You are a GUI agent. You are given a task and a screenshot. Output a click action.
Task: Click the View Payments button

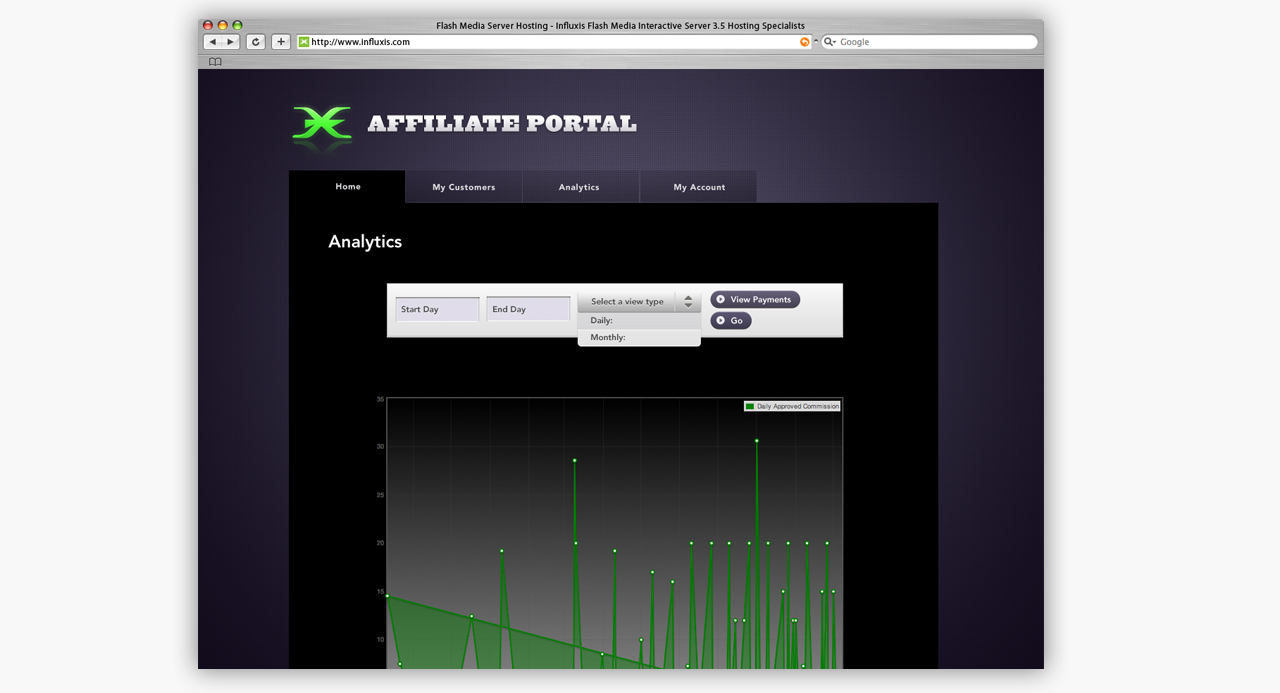click(755, 299)
